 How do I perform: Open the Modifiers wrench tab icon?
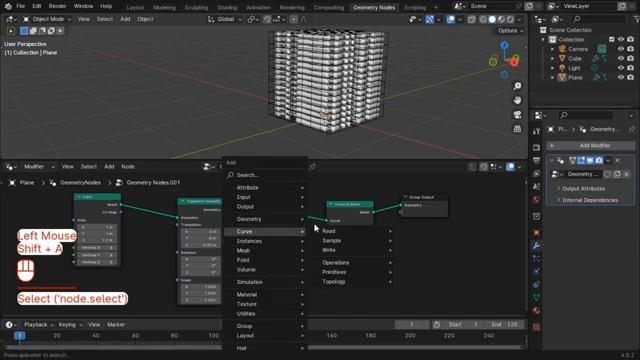click(536, 245)
